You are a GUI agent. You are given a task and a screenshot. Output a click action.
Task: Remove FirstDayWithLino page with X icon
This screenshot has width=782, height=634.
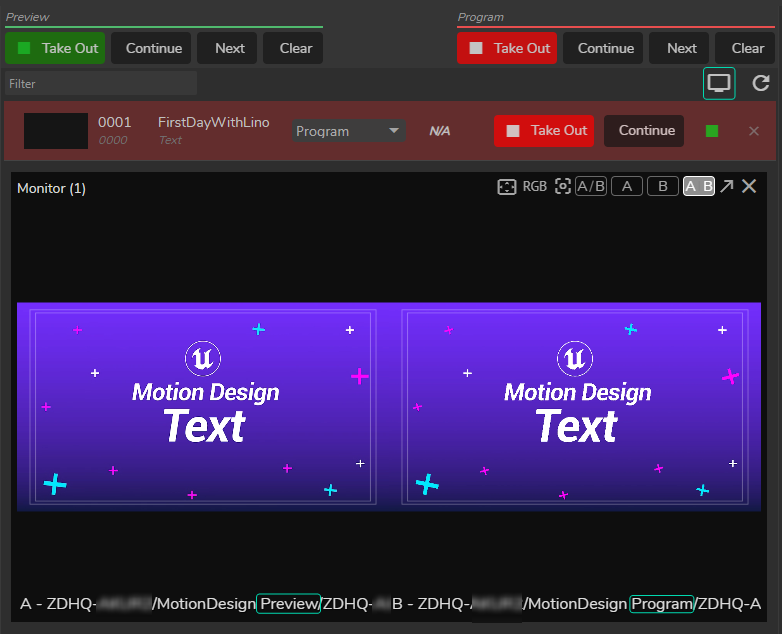(754, 131)
